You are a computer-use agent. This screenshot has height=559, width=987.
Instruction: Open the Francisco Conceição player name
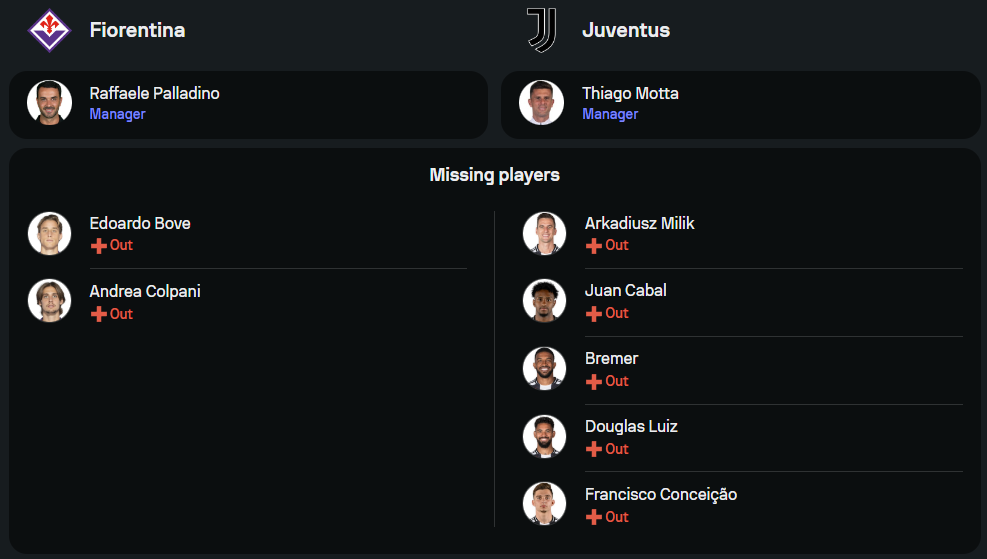click(661, 494)
